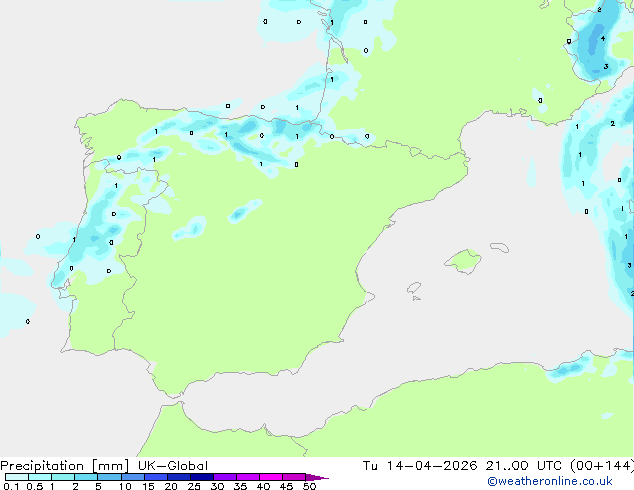The width and height of the screenshot is (634, 490).
Task: Click the precipitation value '4' on map
Action: click(603, 38)
